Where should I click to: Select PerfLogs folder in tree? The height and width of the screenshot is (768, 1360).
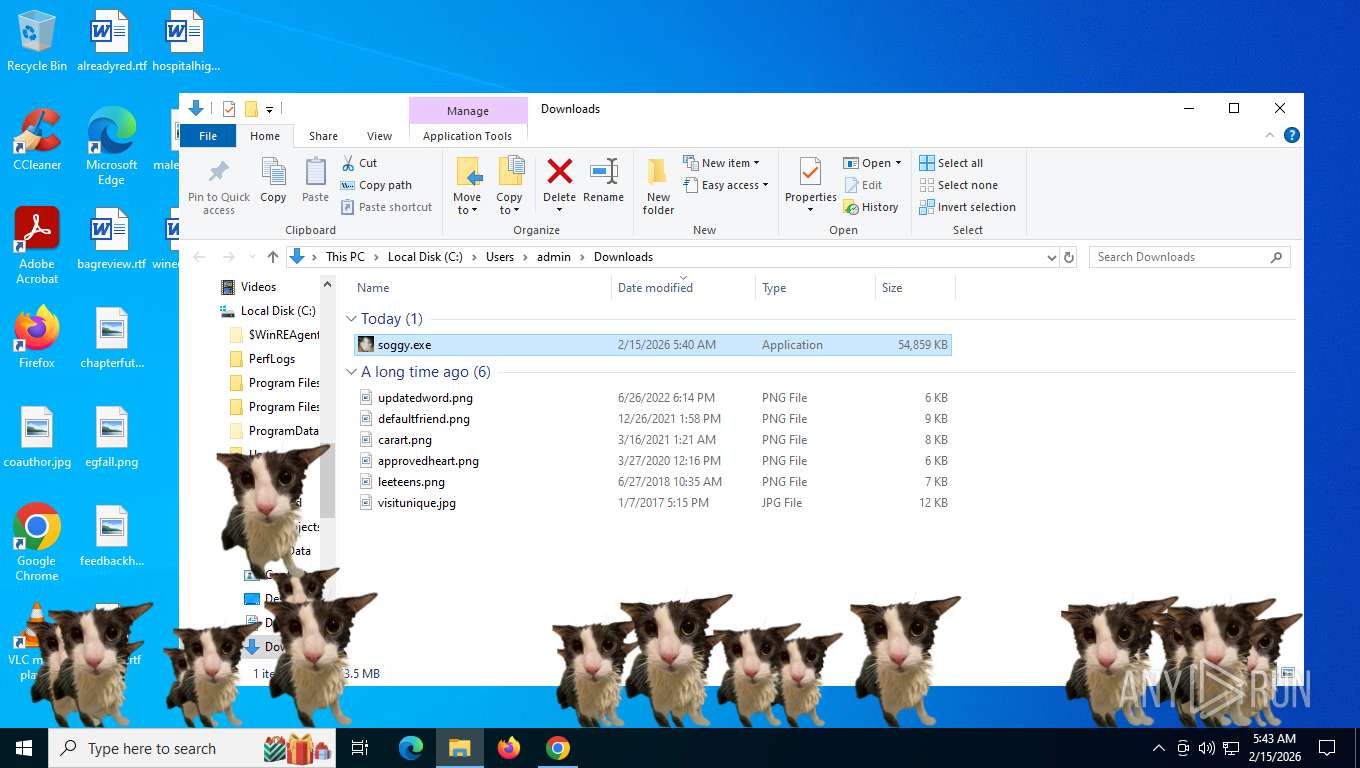[271, 359]
